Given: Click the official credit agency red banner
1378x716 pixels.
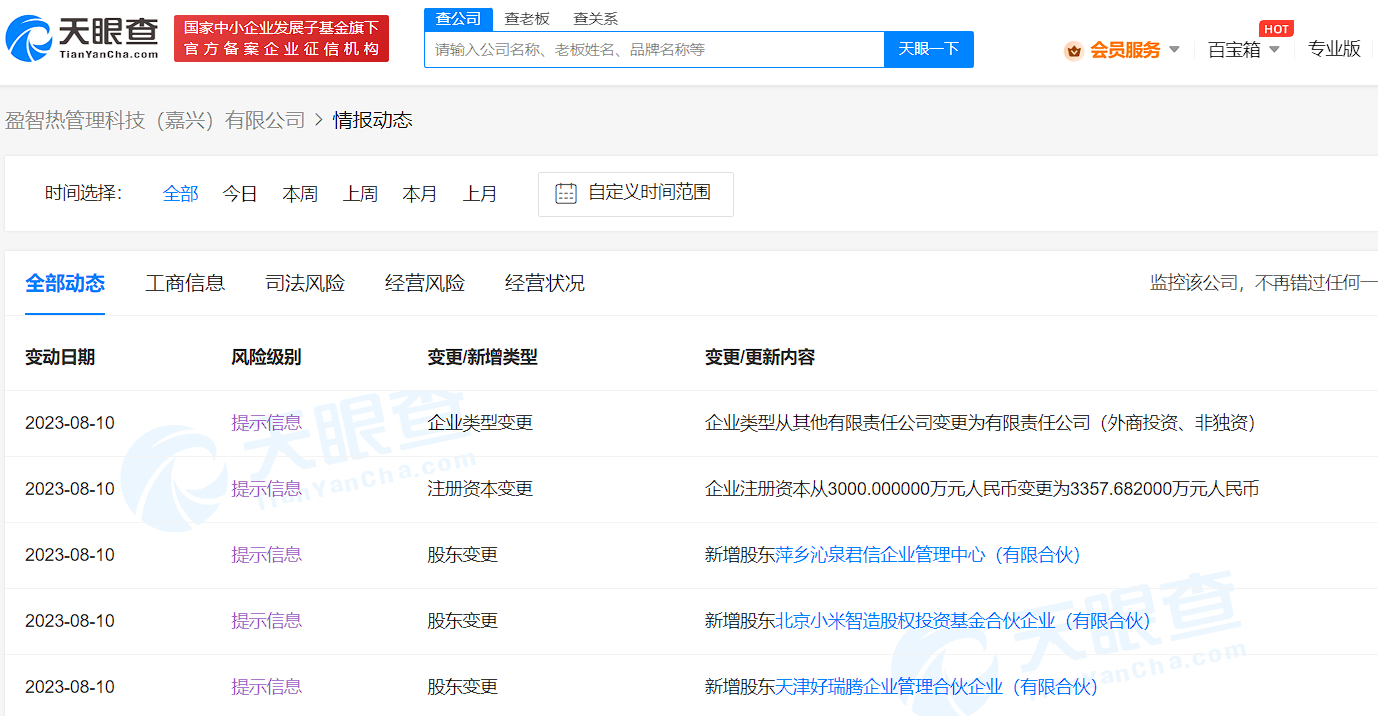Looking at the screenshot, I should [281, 38].
